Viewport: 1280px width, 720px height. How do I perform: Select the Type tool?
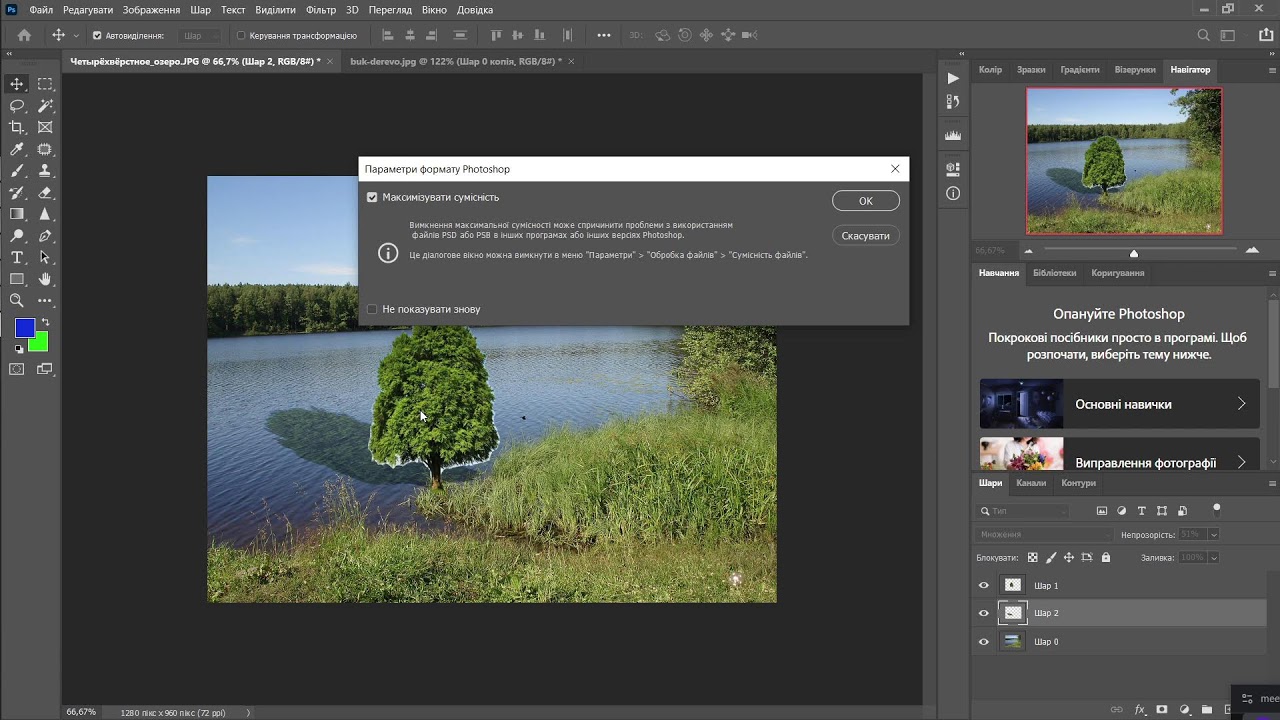(17, 257)
